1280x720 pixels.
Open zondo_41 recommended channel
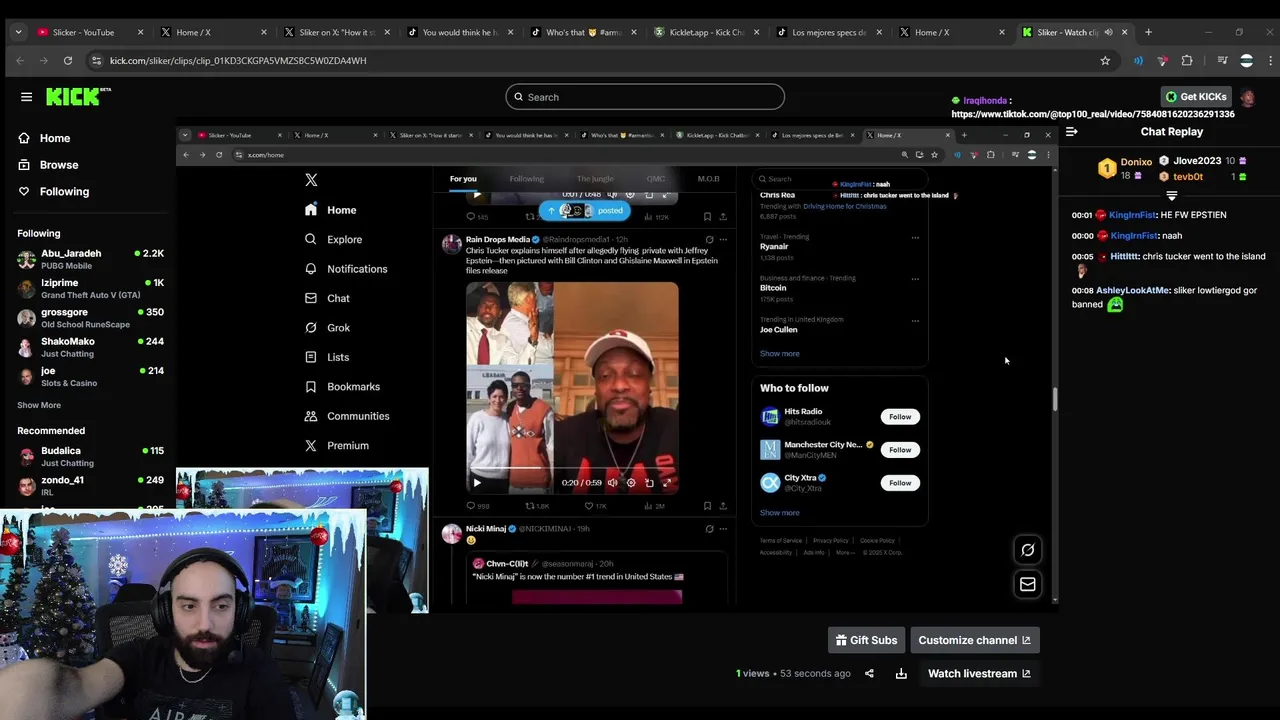(x=90, y=486)
